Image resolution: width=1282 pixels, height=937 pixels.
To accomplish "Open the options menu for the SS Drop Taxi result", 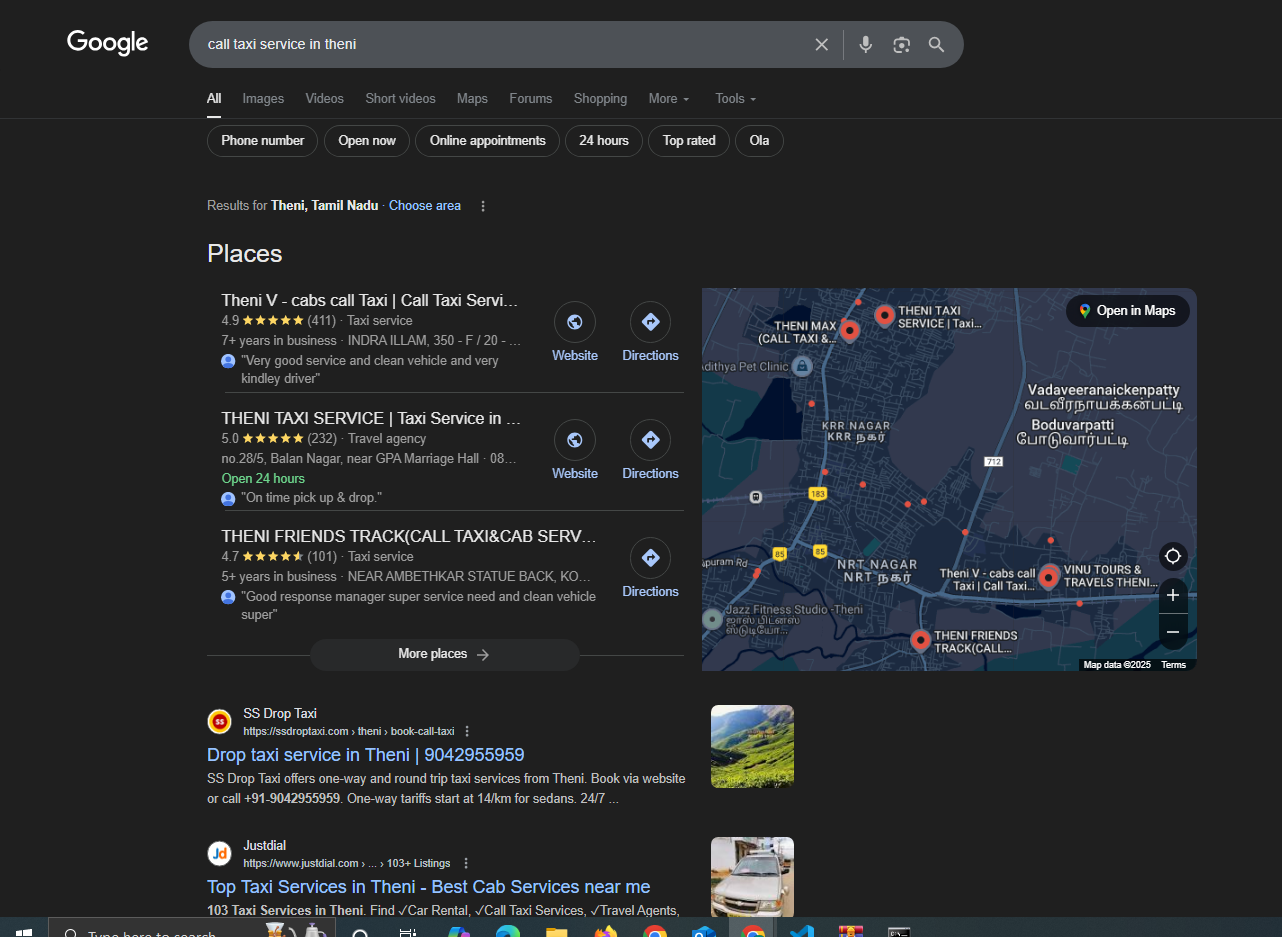I will [467, 731].
